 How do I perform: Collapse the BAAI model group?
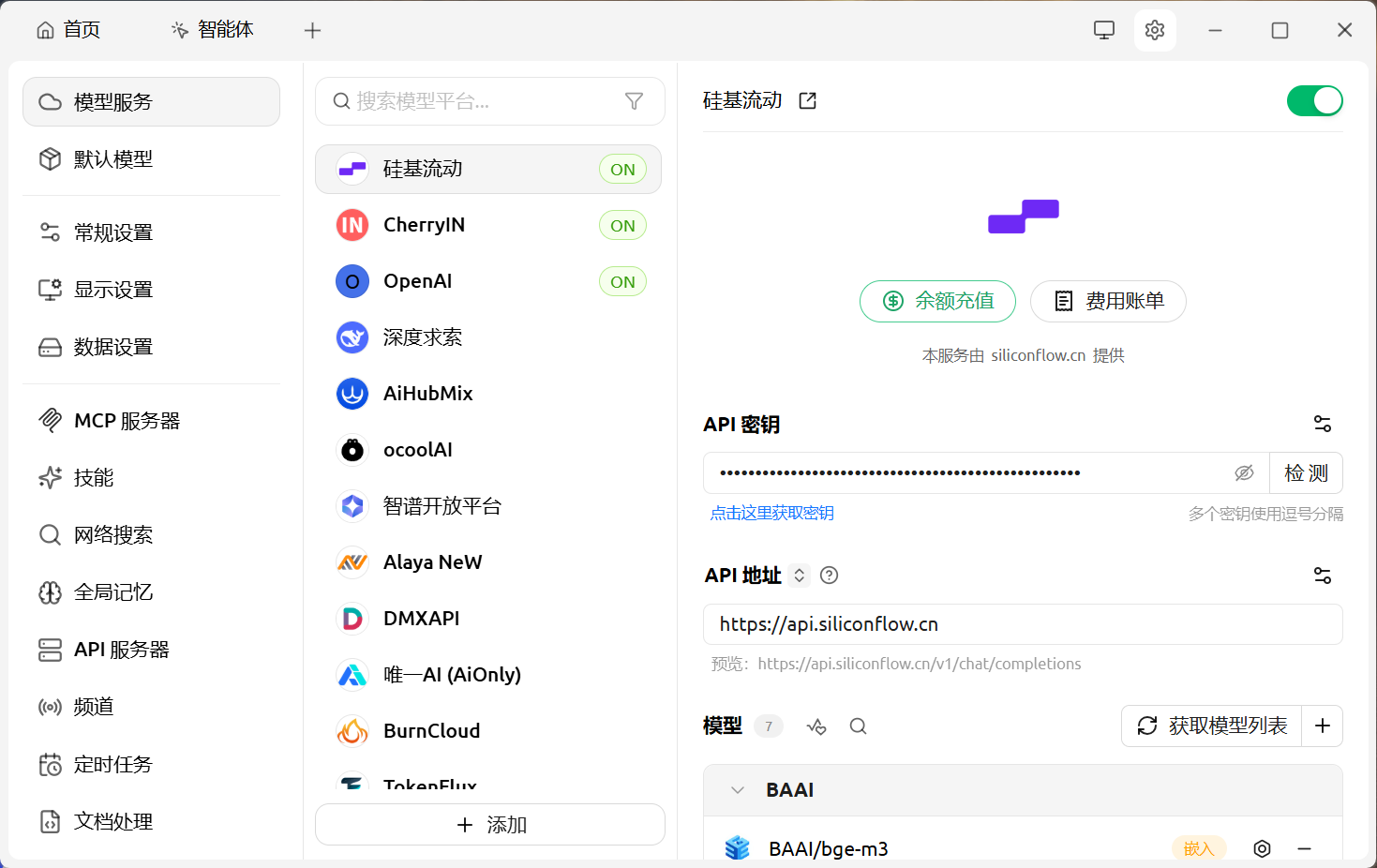click(738, 790)
